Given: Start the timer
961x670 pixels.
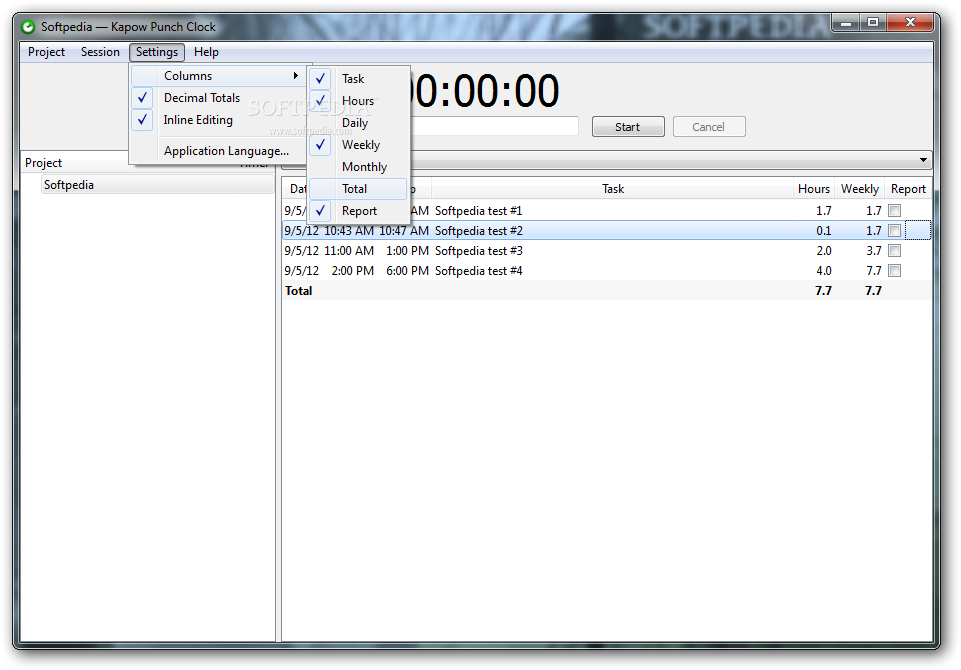Looking at the screenshot, I should 628,127.
